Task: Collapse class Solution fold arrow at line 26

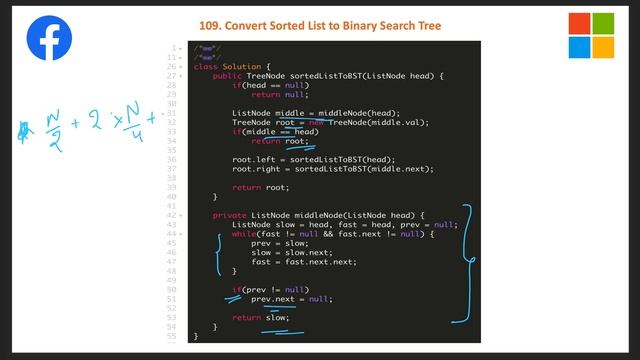Action: pyautogui.click(x=181, y=67)
